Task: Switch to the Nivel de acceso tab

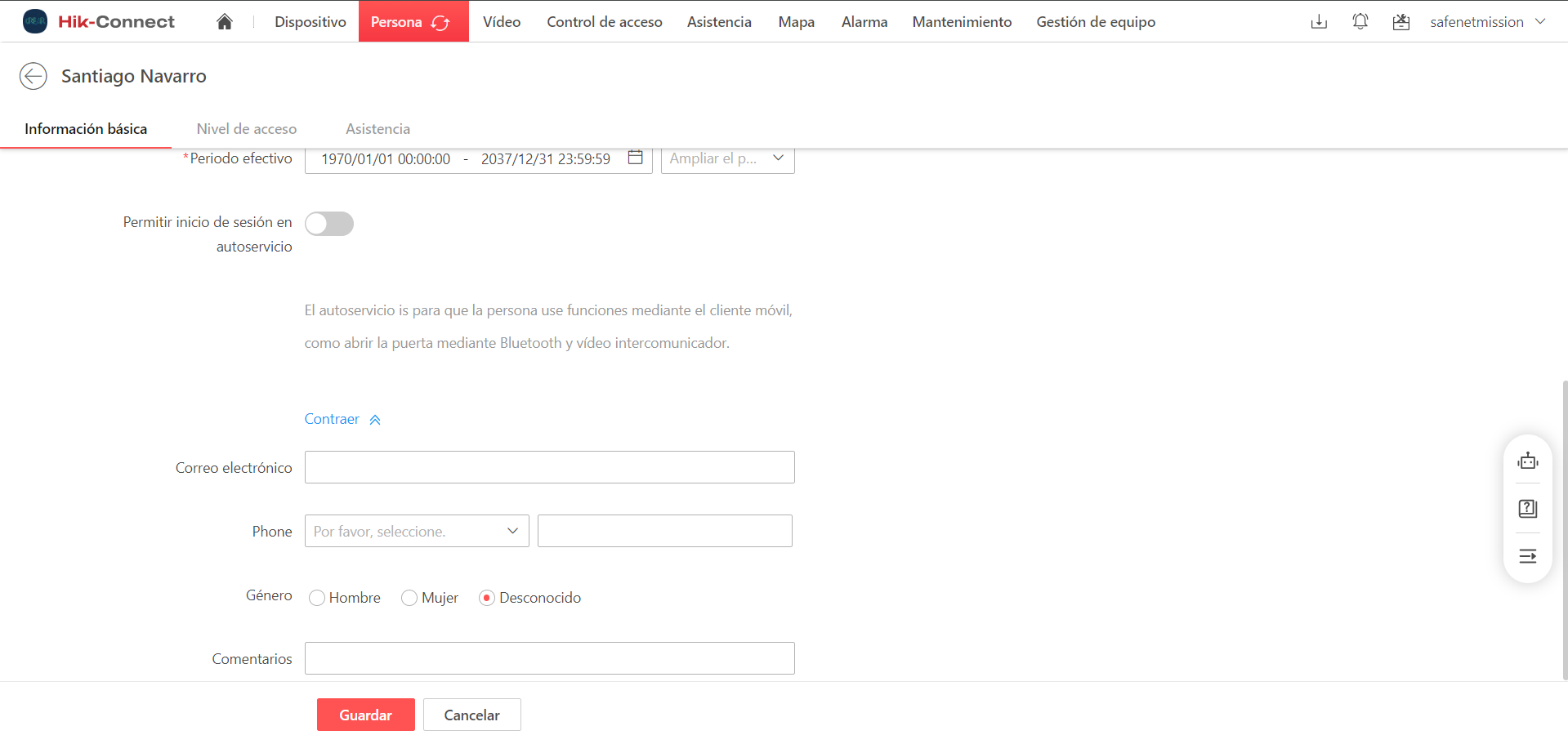Action: point(246,129)
